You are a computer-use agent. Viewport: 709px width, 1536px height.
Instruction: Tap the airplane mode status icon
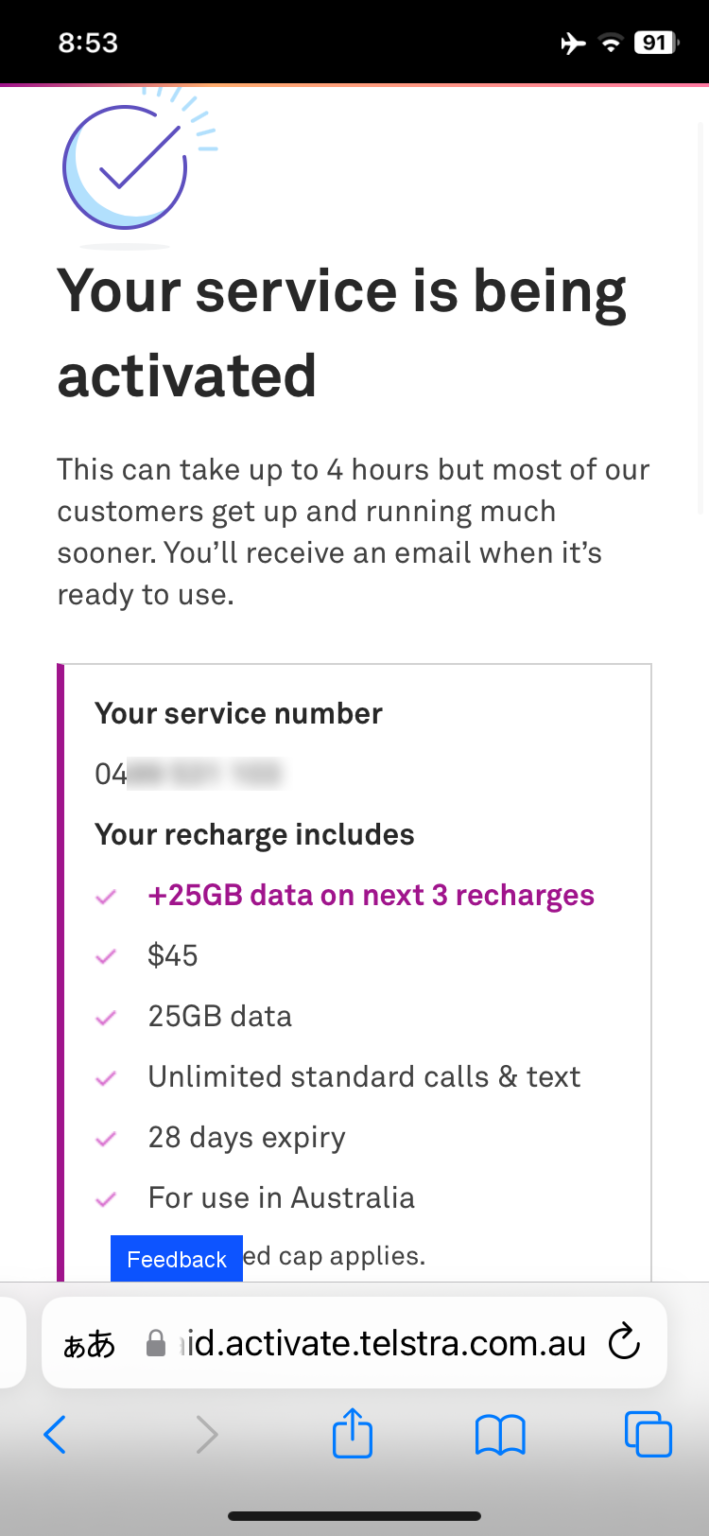pos(572,42)
